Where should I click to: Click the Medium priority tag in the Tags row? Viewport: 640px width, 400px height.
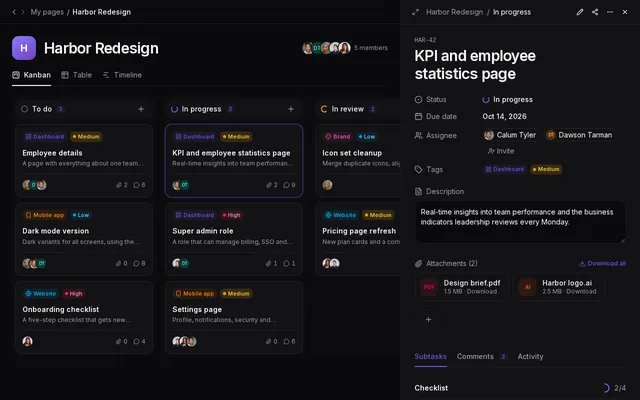[545, 169]
